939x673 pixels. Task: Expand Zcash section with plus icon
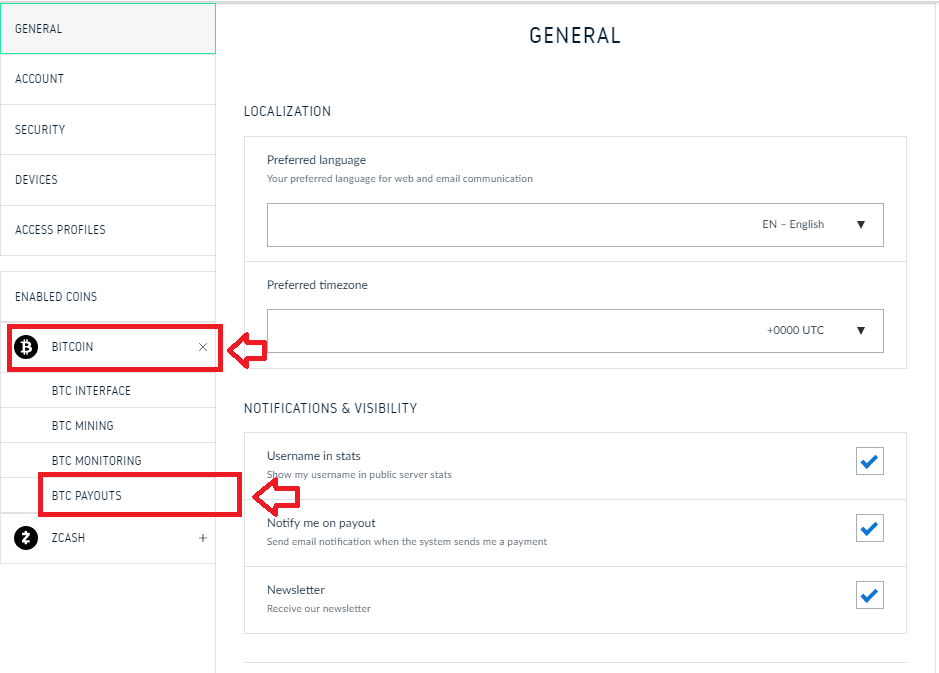click(203, 538)
